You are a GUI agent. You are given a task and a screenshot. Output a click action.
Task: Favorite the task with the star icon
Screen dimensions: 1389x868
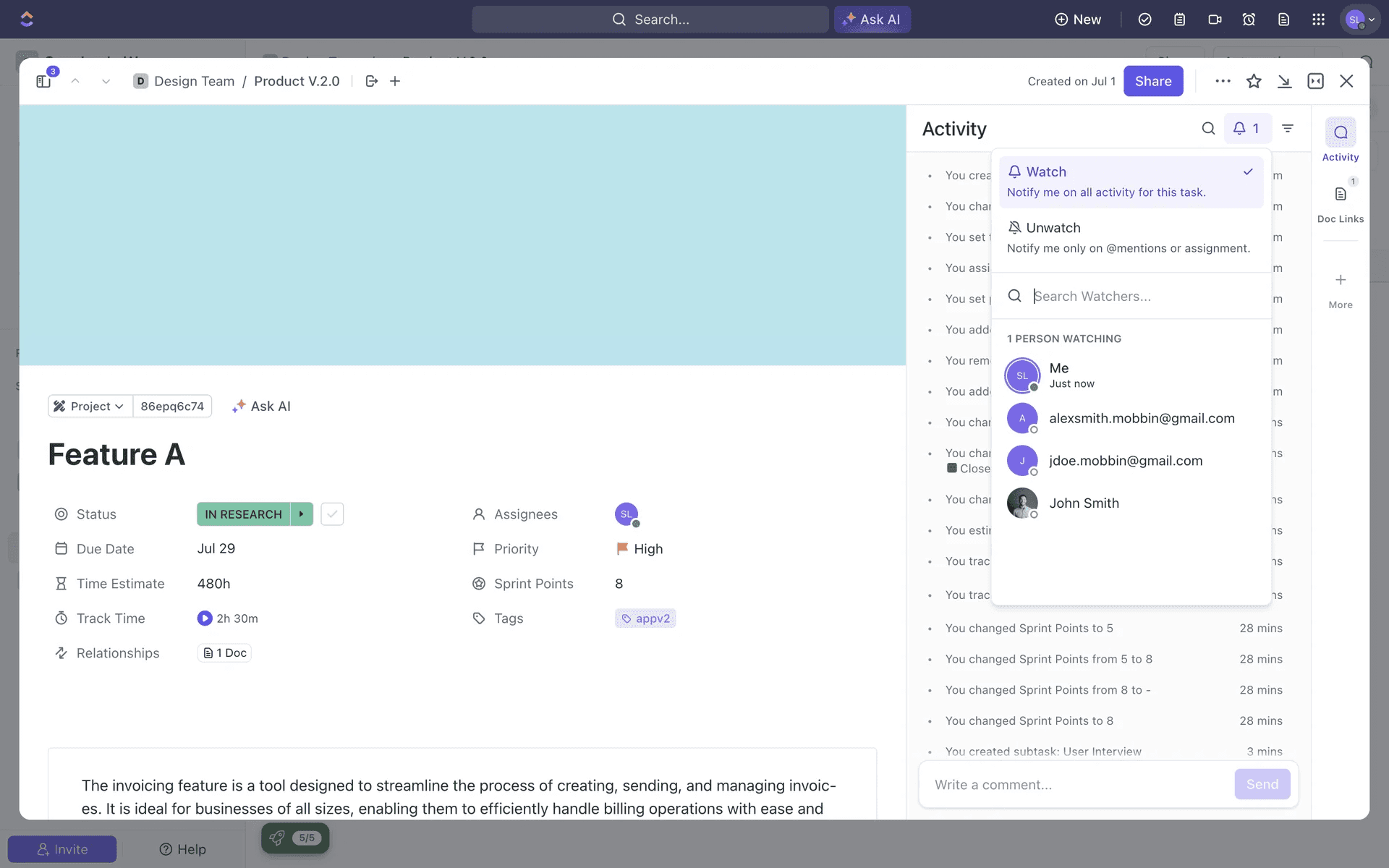1254,81
